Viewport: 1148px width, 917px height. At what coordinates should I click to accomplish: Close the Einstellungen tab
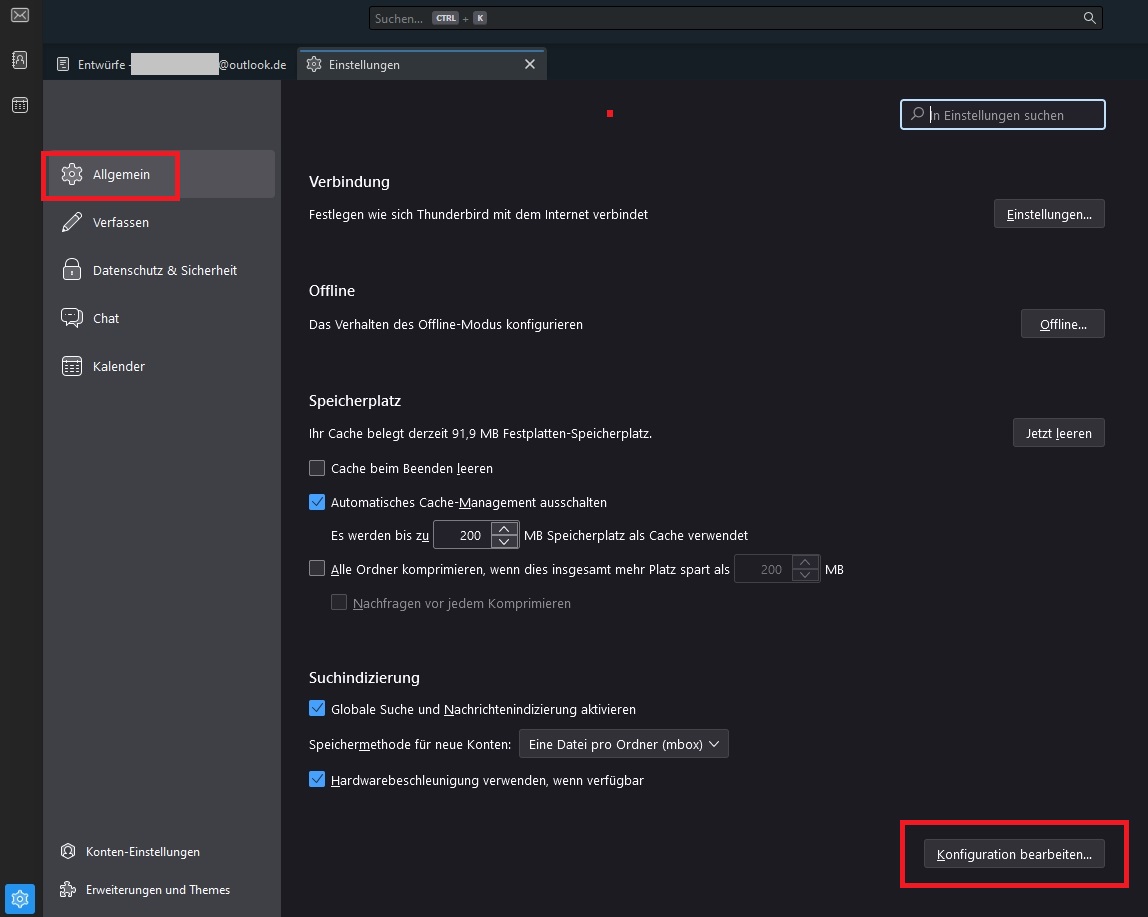pyautogui.click(x=530, y=64)
